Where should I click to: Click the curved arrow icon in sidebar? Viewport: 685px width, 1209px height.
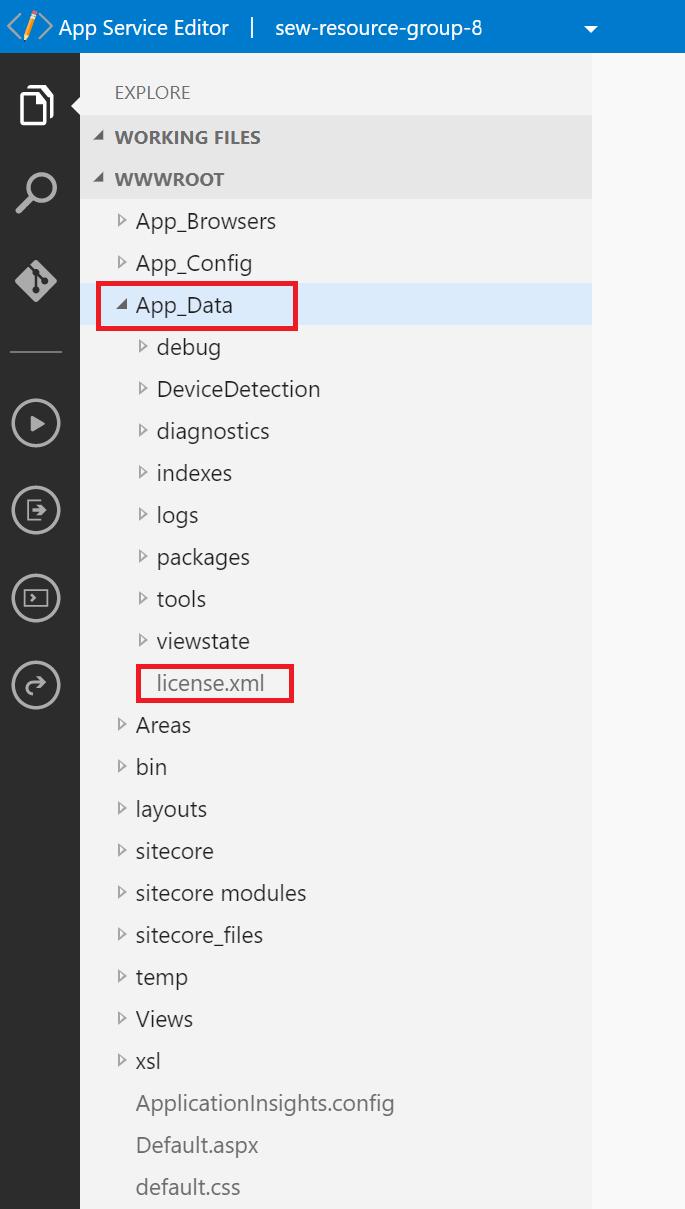[x=36, y=685]
